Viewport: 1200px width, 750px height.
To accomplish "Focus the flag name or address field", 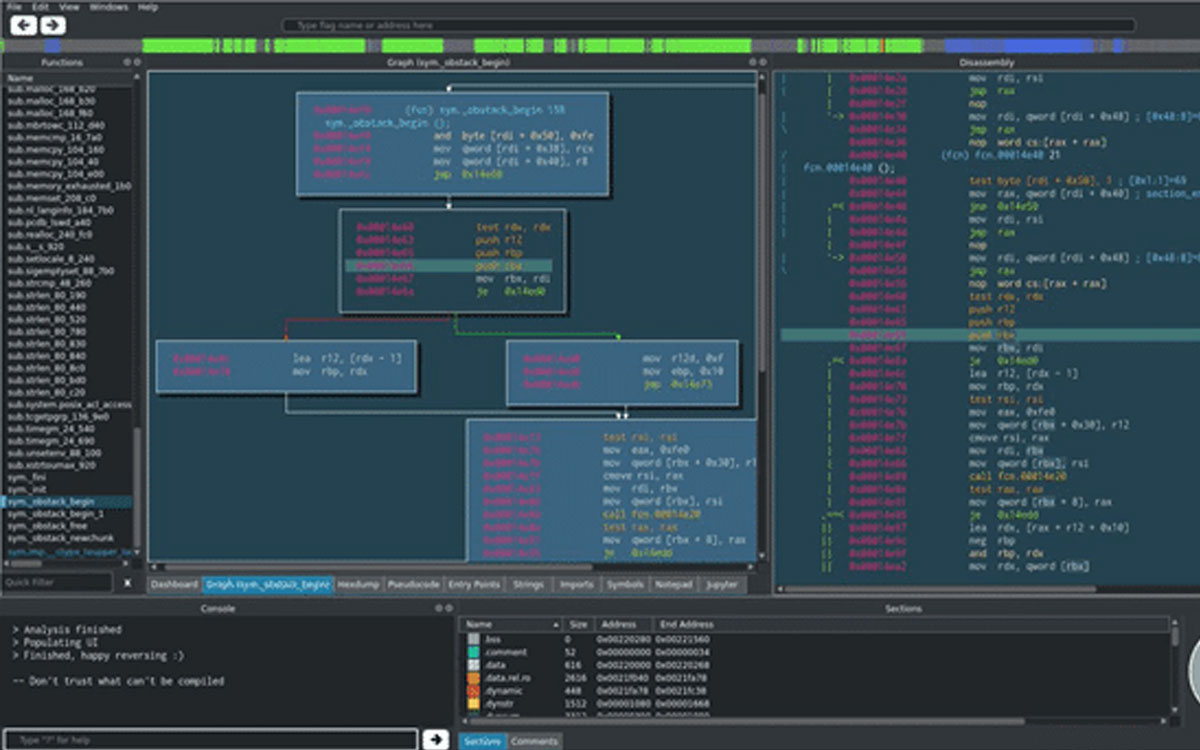I will [x=709, y=25].
